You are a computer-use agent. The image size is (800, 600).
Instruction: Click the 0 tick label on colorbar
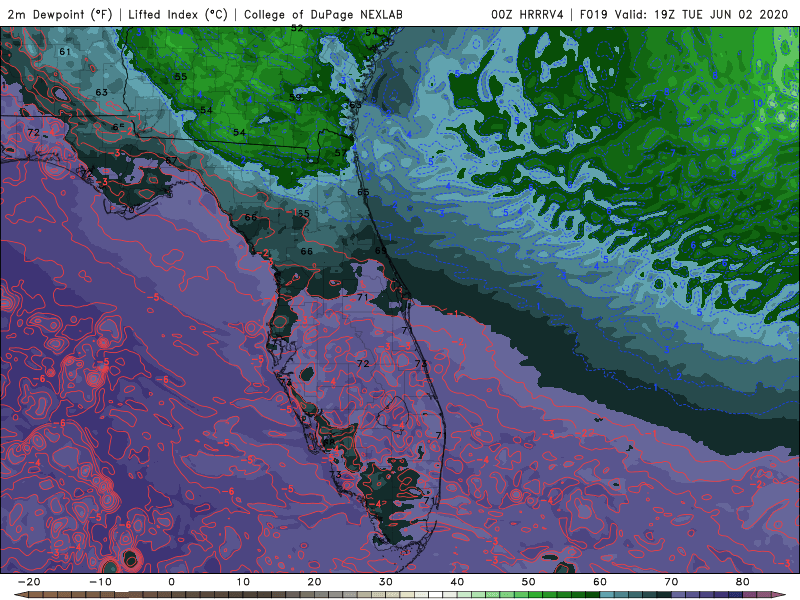[x=171, y=582]
